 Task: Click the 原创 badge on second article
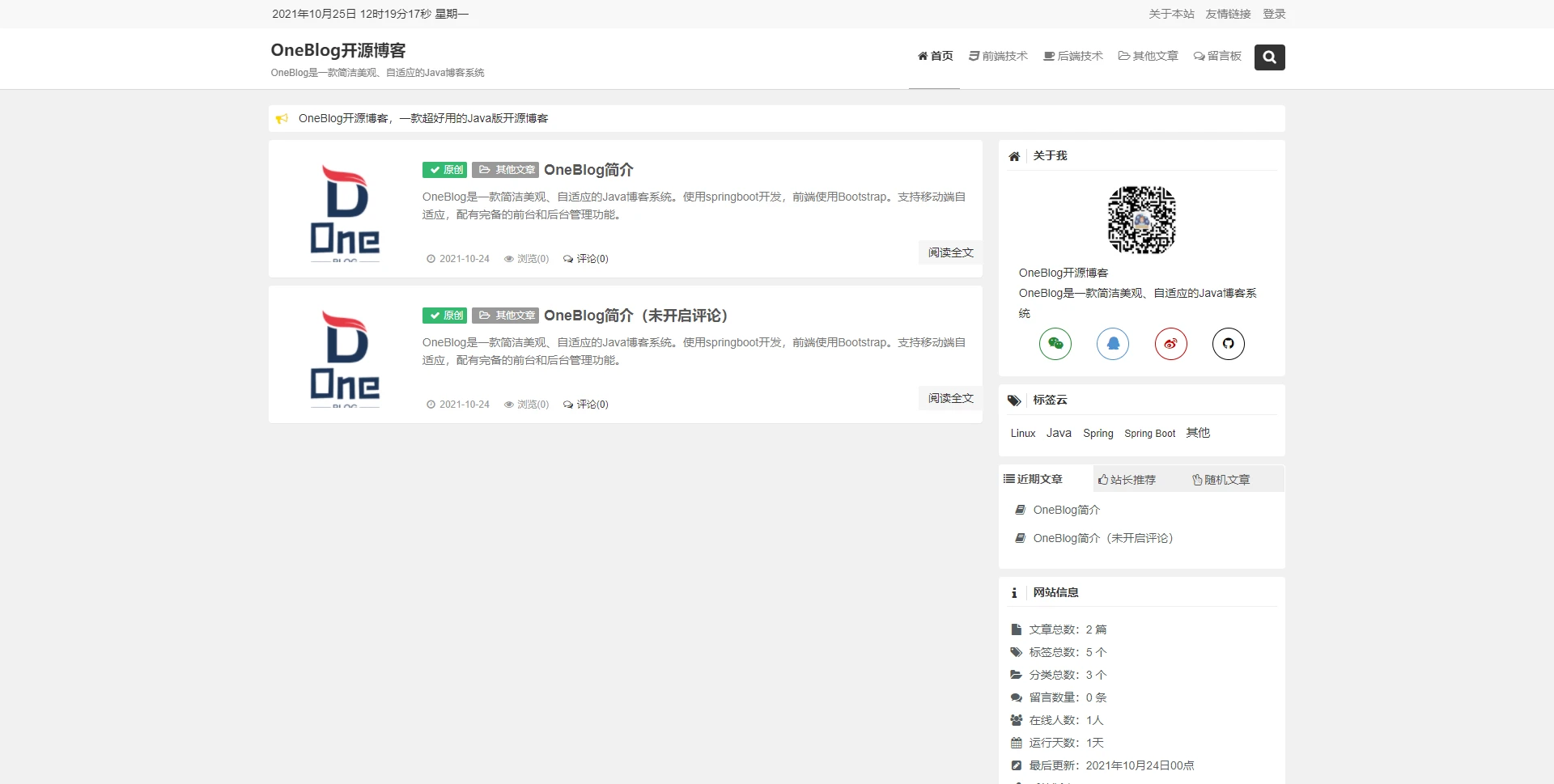point(444,316)
